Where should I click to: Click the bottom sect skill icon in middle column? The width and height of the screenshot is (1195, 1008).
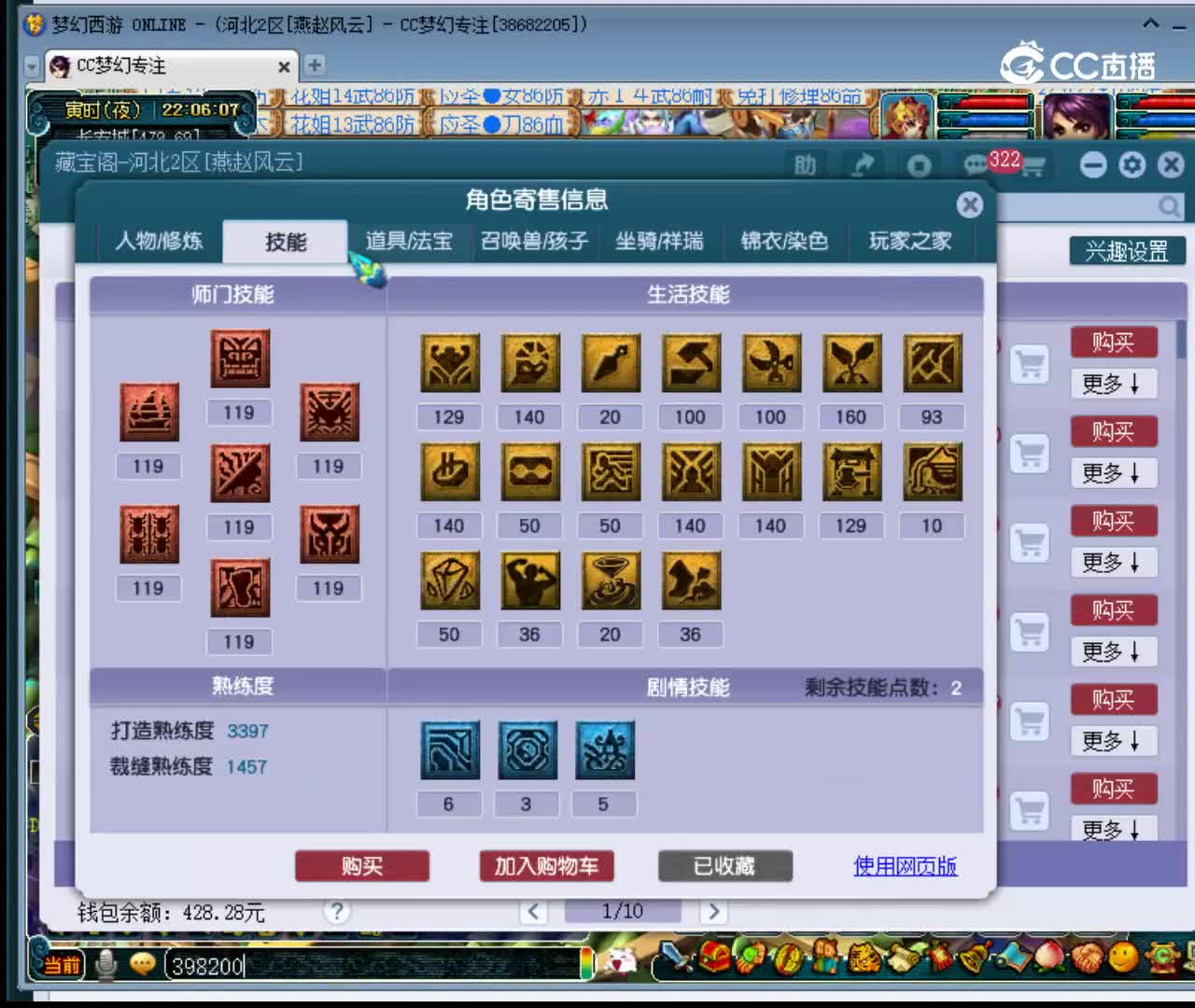pos(239,587)
